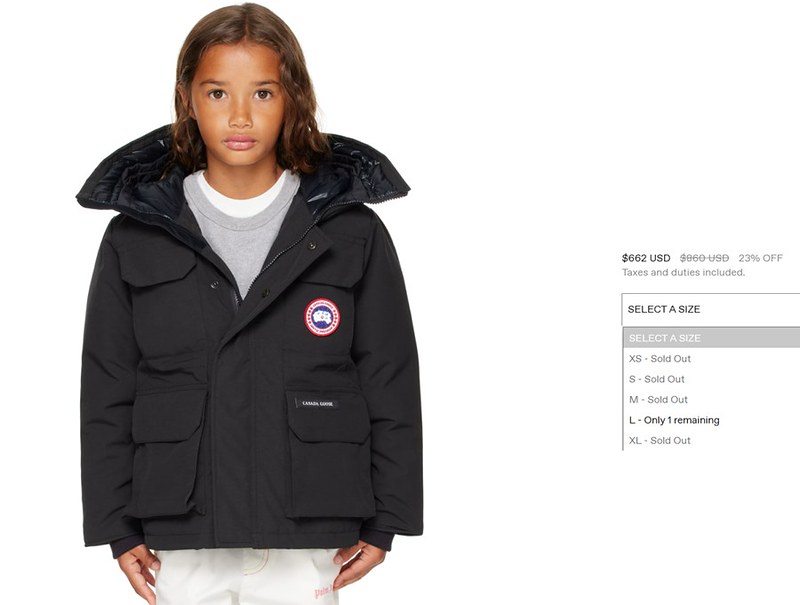Click the crossed-out $860 USD price
Image resolution: width=800 pixels, height=605 pixels.
[704, 258]
